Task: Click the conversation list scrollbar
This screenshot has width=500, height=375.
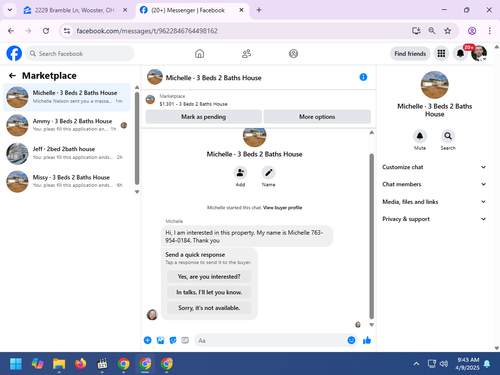Action: [137, 138]
